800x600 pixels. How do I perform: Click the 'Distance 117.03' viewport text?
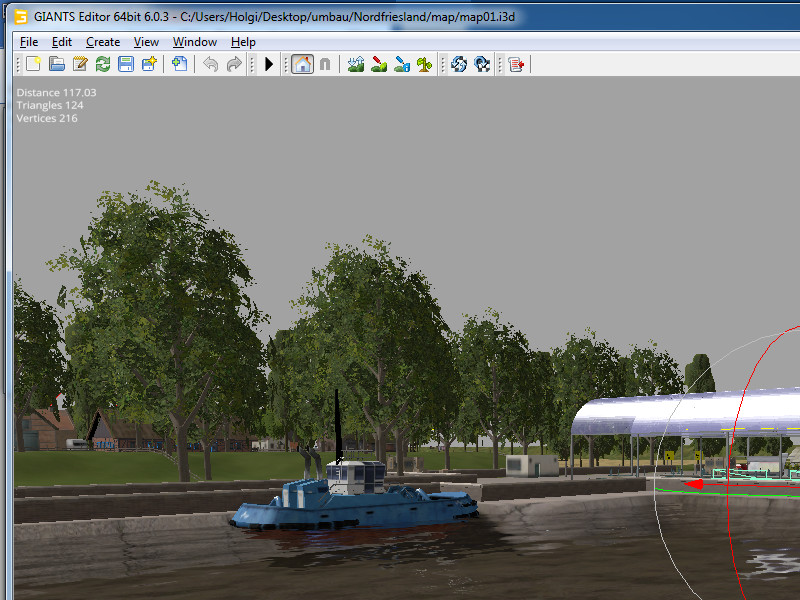tap(56, 92)
